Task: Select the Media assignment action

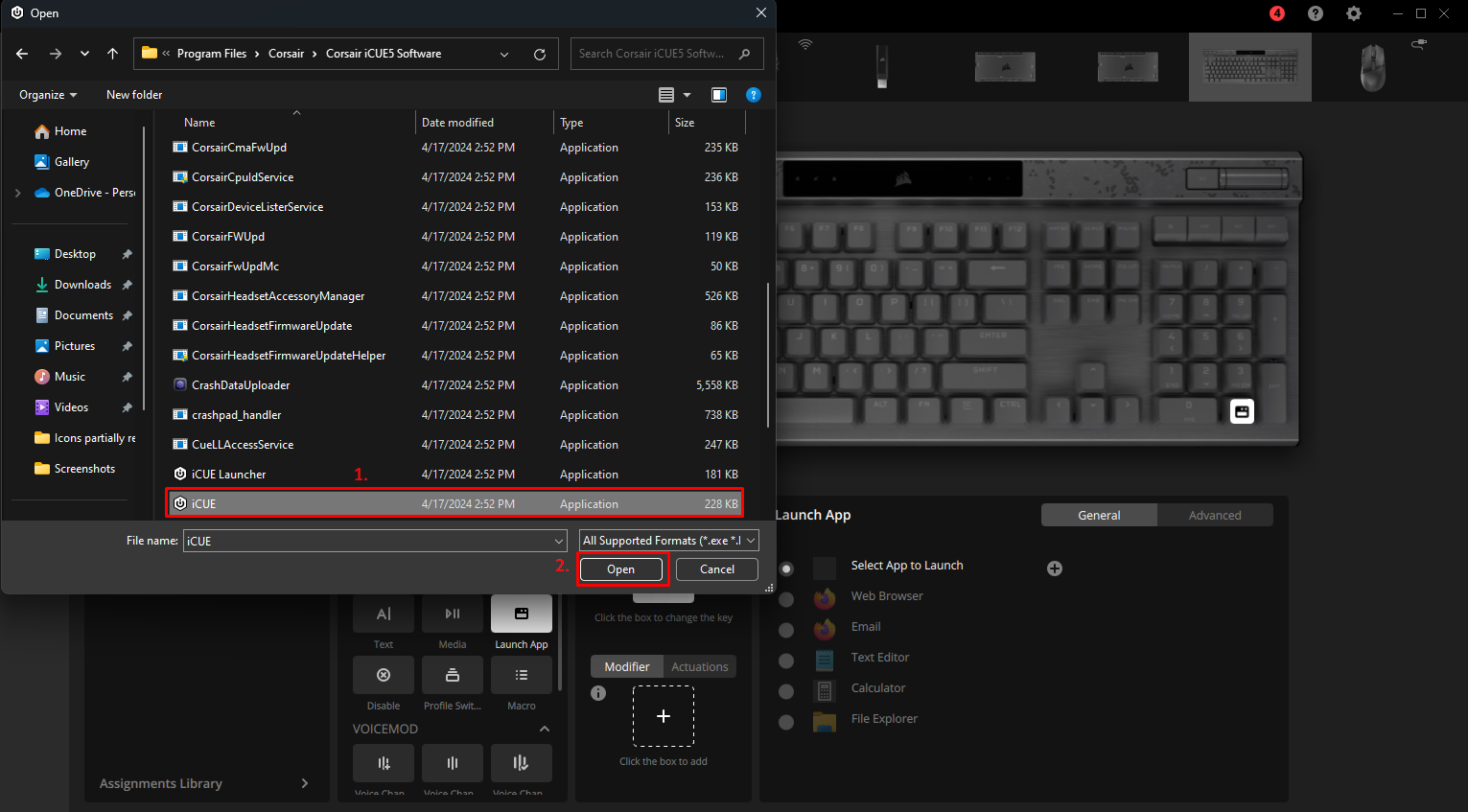Action: pos(452,615)
